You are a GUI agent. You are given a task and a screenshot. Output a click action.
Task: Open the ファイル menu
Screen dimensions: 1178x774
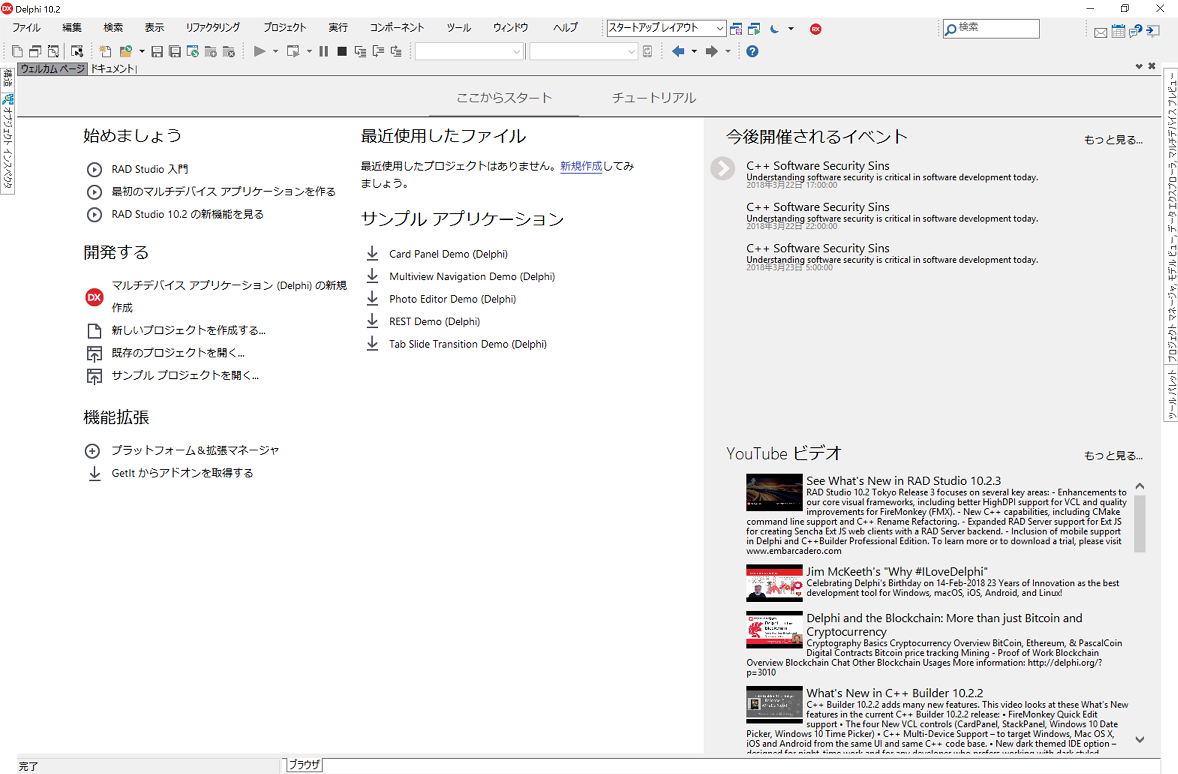(x=26, y=27)
